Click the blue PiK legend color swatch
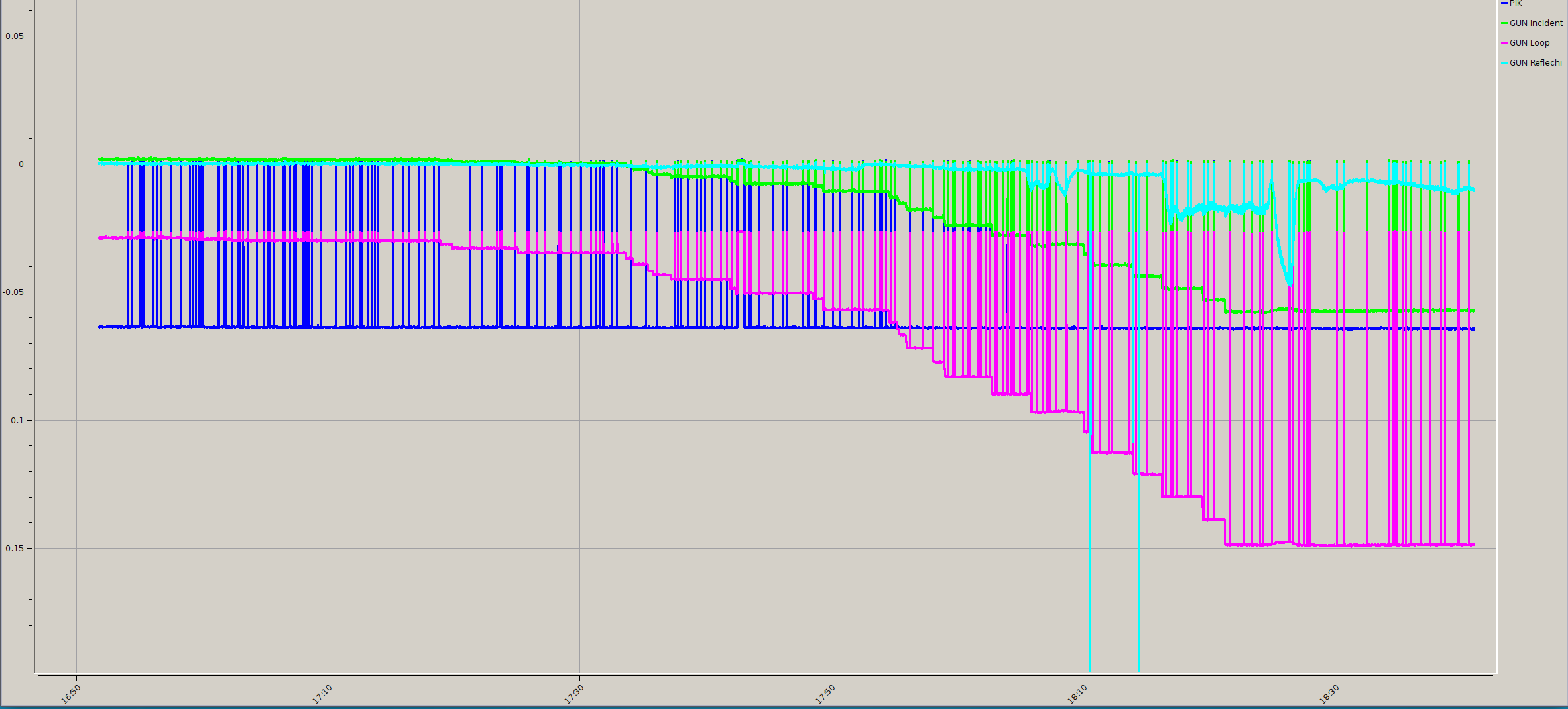The height and width of the screenshot is (709, 1568). [1504, 3]
